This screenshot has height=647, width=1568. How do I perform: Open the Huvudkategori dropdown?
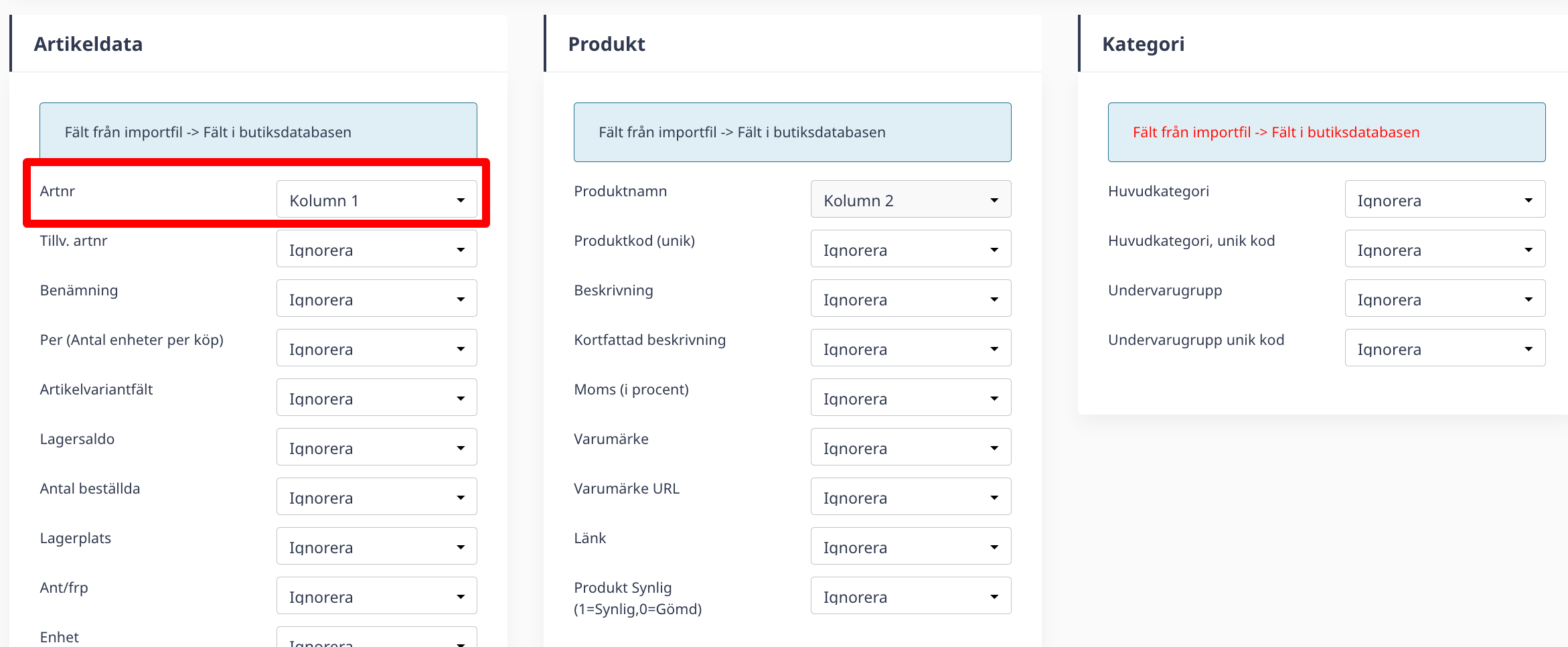[1445, 199]
